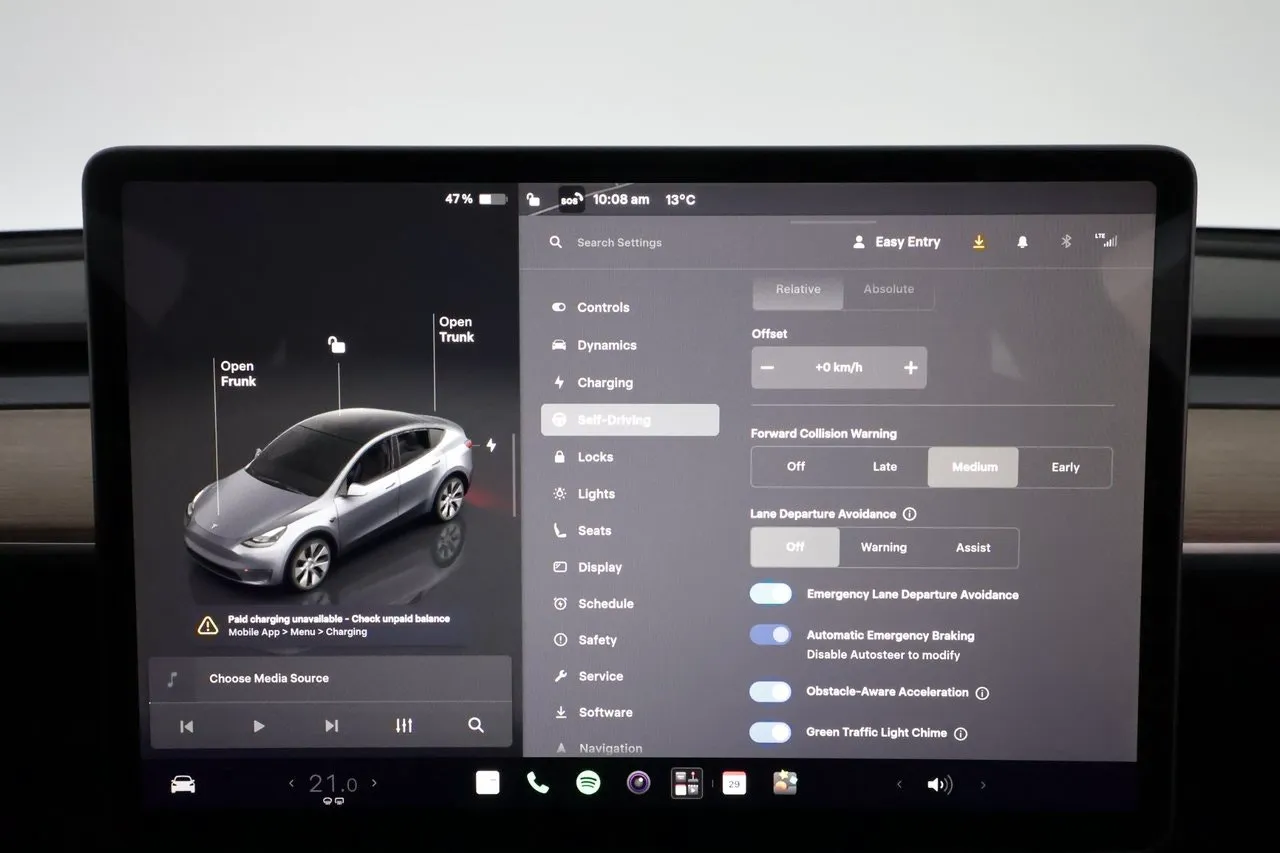Tap the speaker volume icon
1280x853 pixels.
(940, 785)
